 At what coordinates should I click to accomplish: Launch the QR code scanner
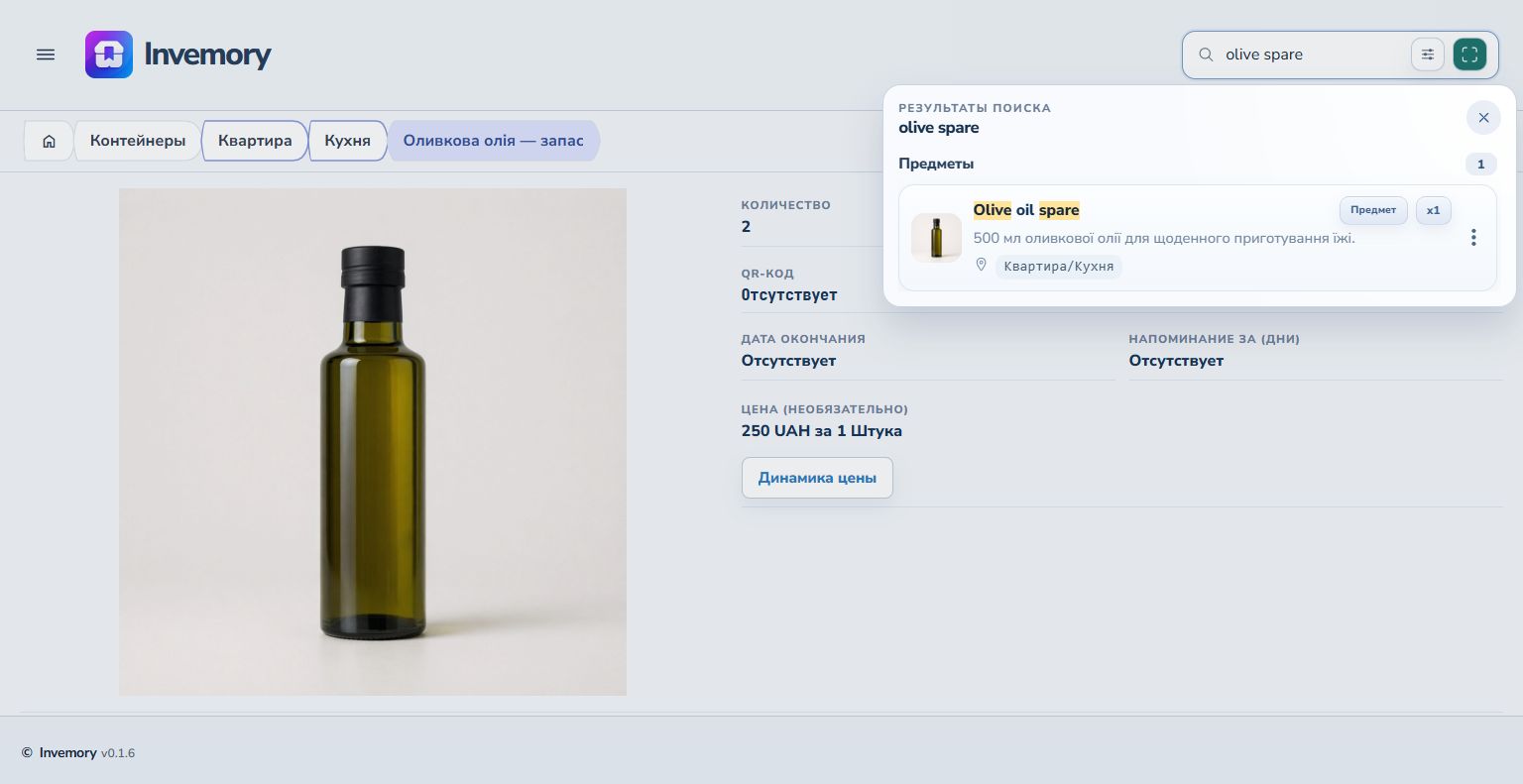click(x=1469, y=55)
